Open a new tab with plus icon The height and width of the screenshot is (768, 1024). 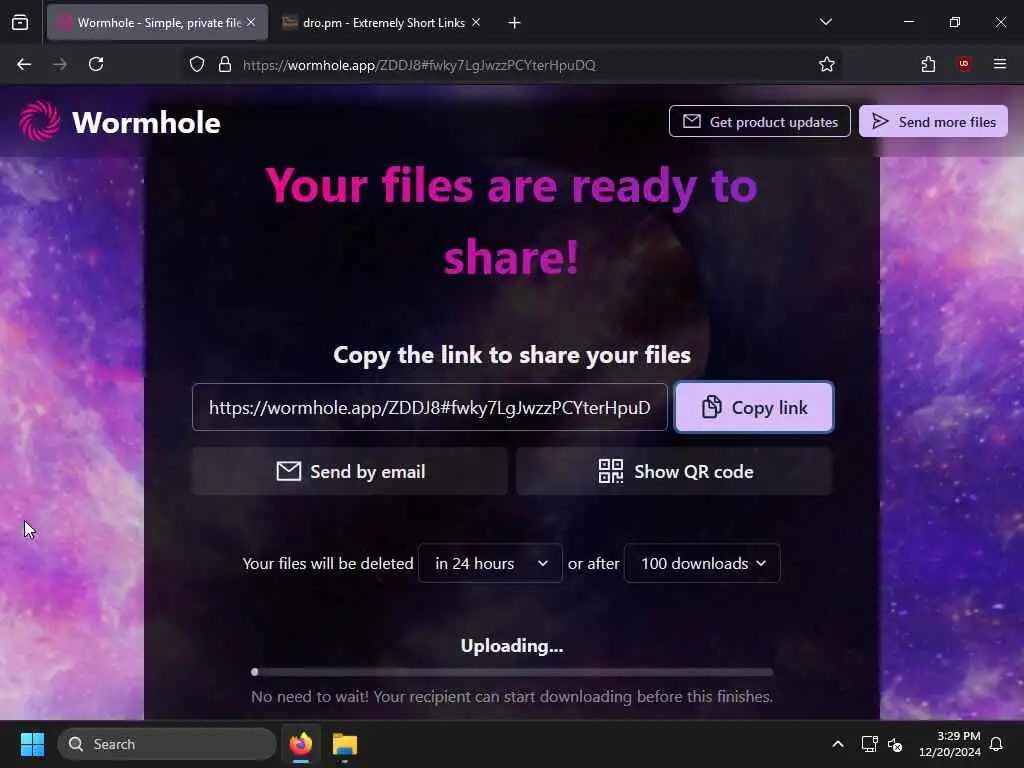coord(515,23)
